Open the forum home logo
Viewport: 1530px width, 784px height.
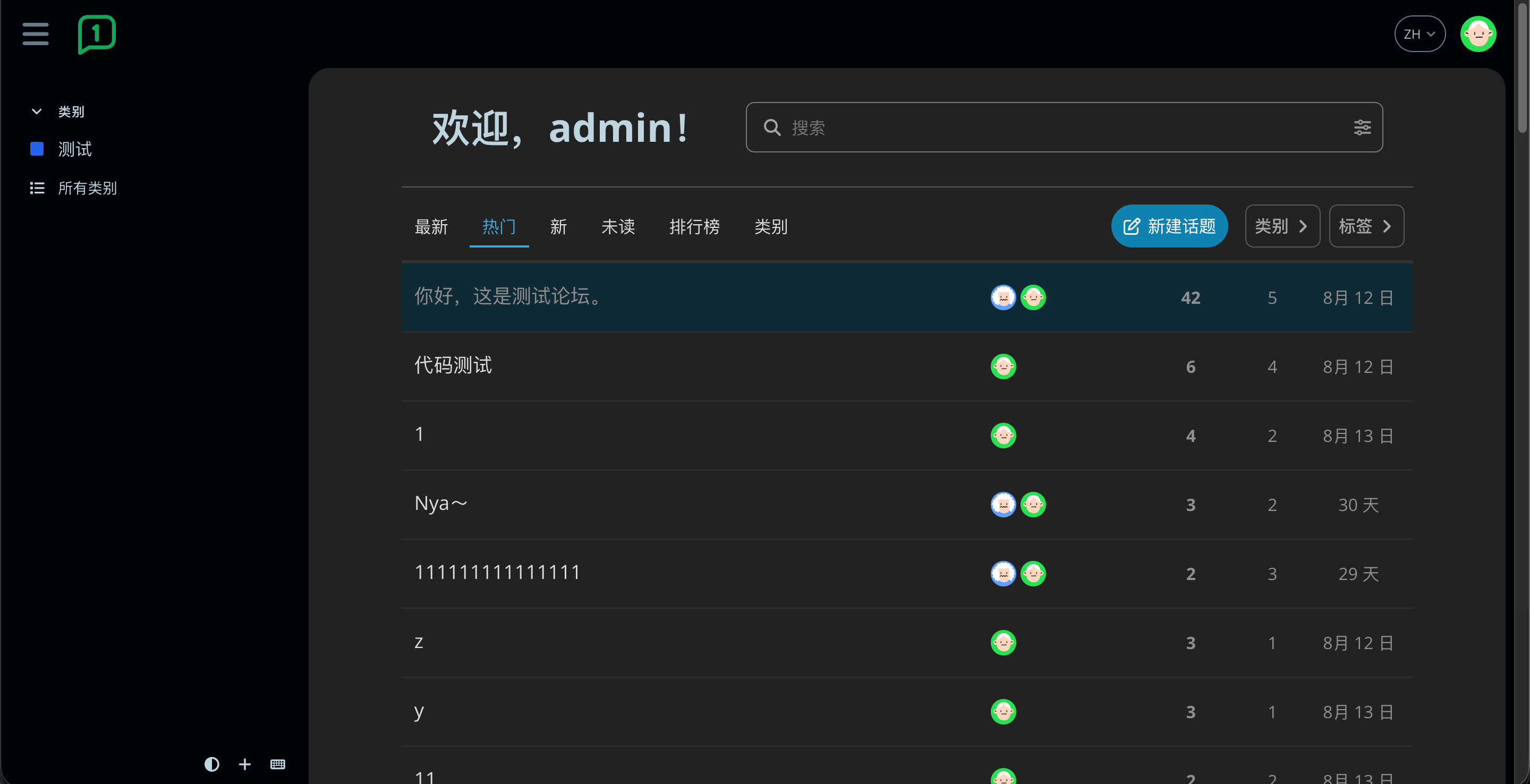pyautogui.click(x=97, y=35)
